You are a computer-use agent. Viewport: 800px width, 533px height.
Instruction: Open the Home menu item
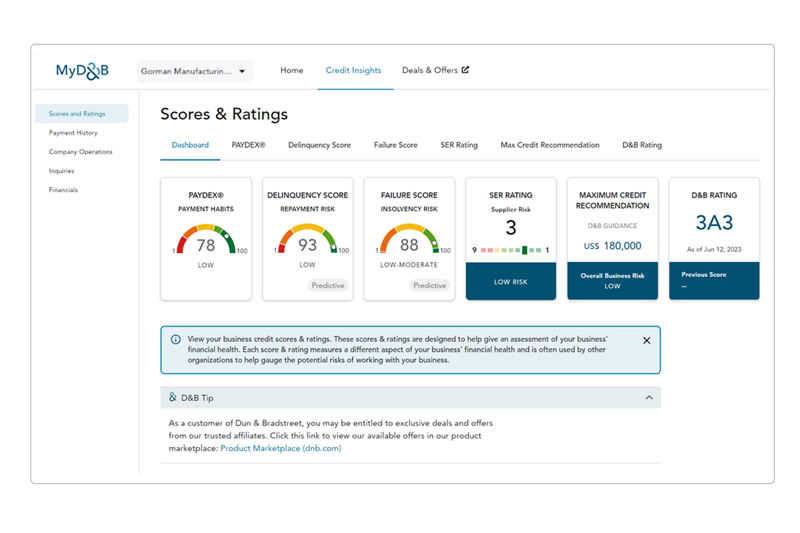coord(292,71)
